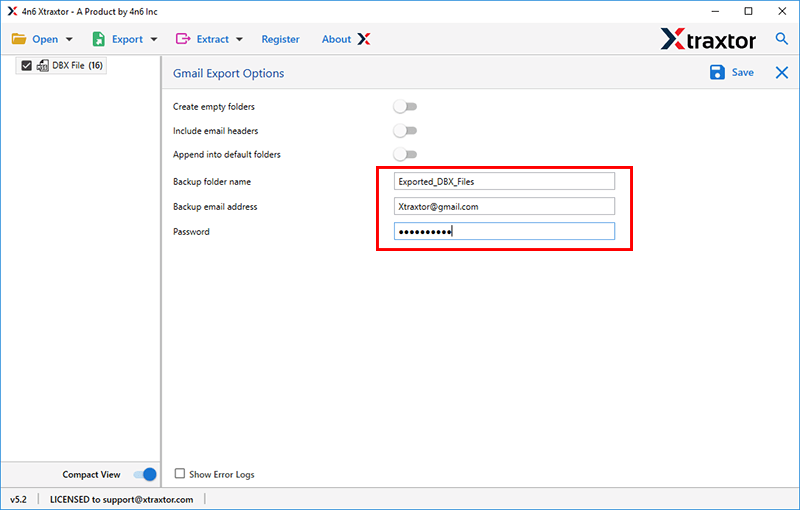
Task: Toggle Include email headers switch
Action: [405, 131]
